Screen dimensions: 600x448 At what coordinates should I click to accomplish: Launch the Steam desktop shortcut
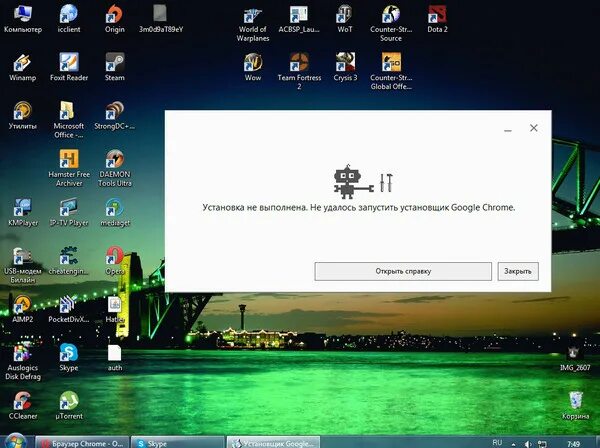pyautogui.click(x=114, y=67)
